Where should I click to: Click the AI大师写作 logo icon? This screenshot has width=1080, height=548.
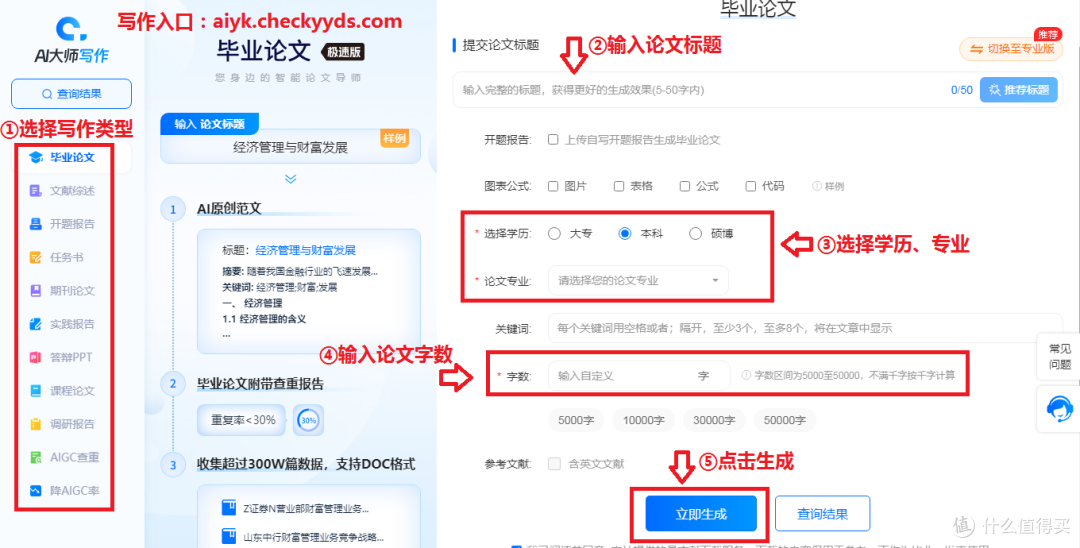click(x=71, y=28)
